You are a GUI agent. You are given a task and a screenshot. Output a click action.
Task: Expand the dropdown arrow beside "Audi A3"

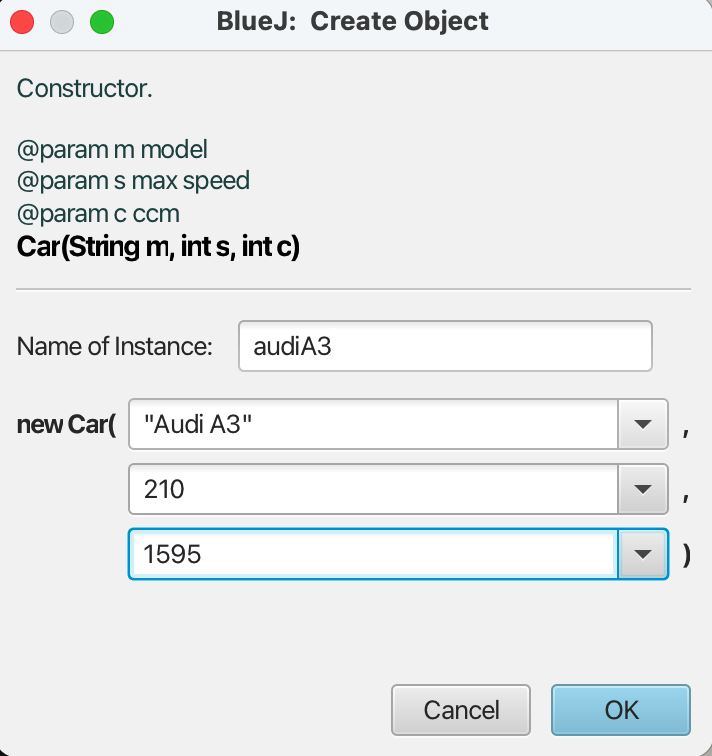[643, 425]
